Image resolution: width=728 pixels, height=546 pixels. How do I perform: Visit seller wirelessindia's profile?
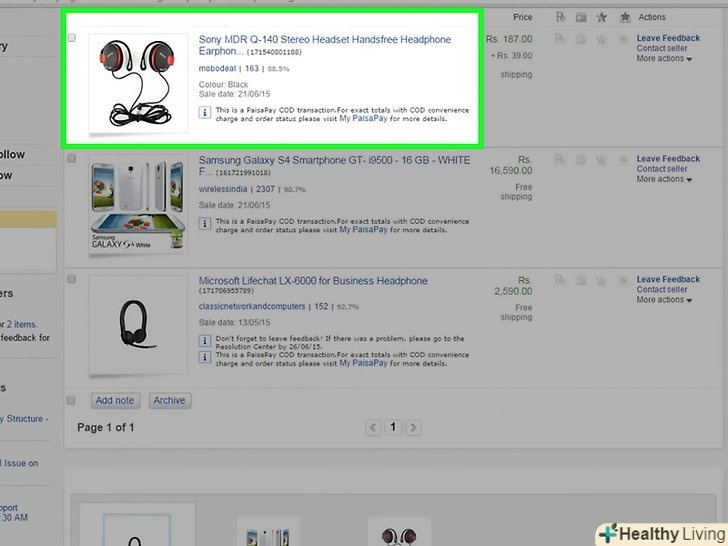pos(223,189)
